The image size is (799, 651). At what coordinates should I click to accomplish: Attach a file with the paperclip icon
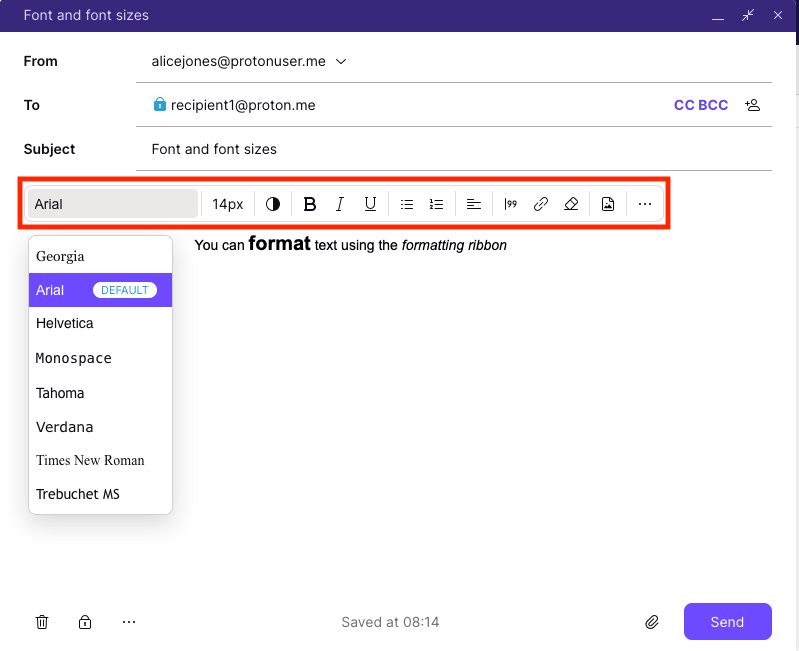click(x=652, y=622)
